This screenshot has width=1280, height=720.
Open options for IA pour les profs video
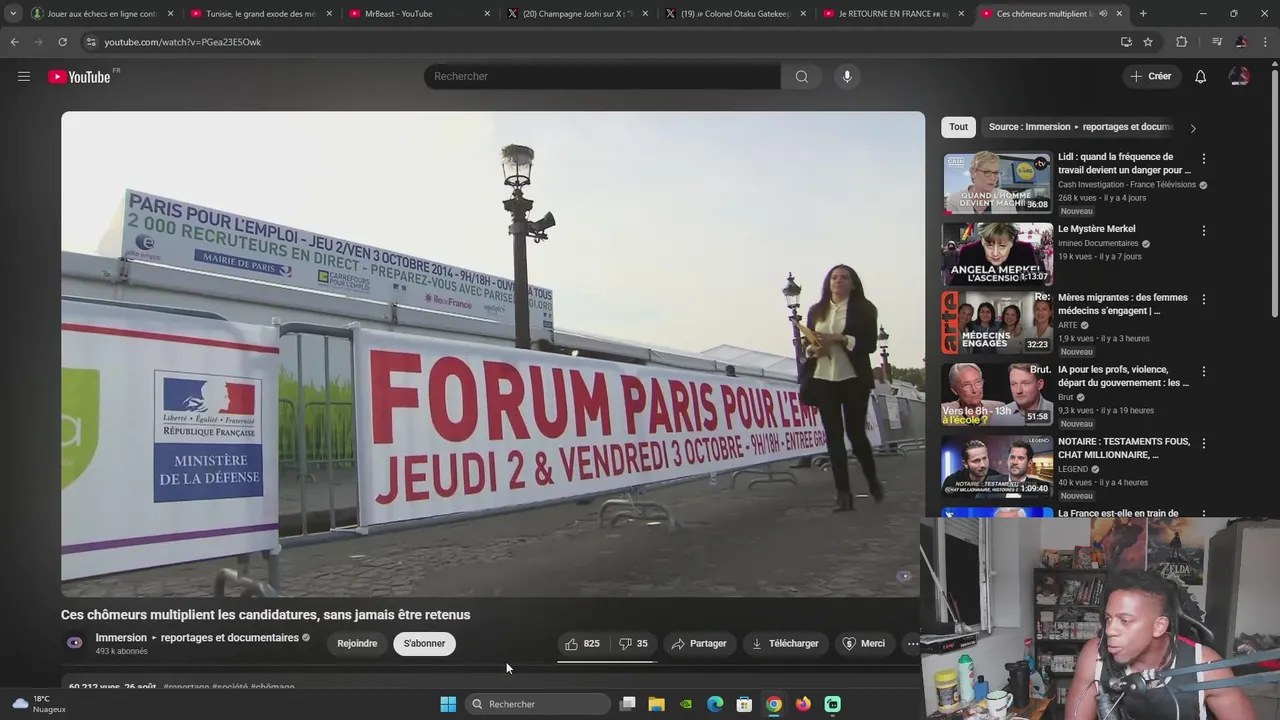[1203, 371]
